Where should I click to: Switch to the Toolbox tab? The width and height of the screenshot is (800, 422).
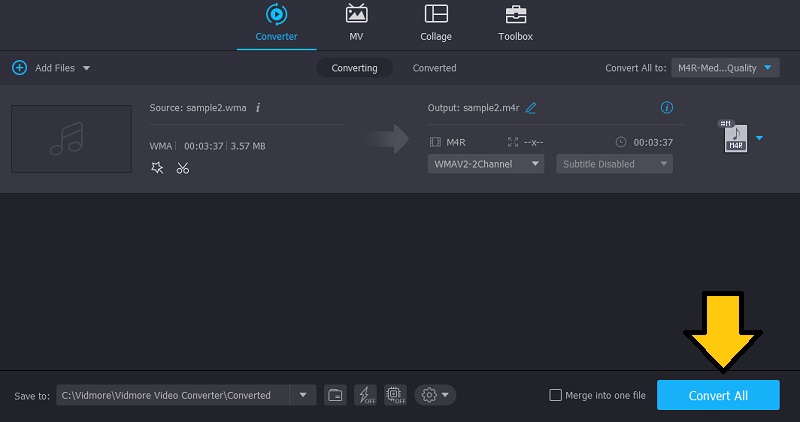(x=516, y=23)
